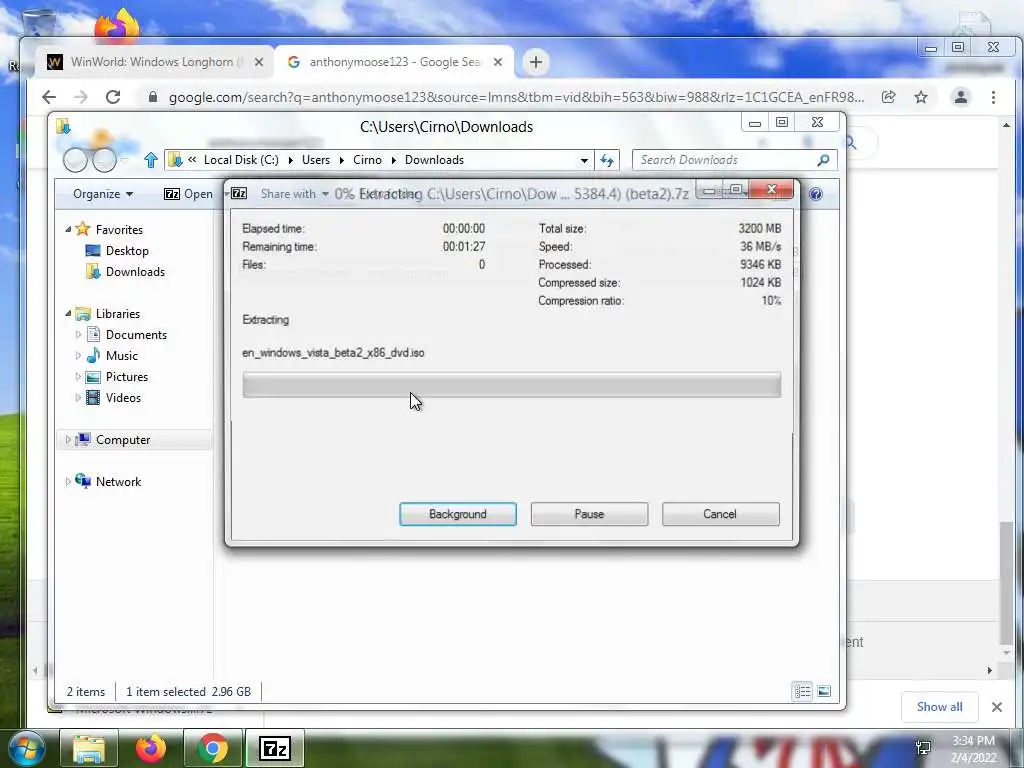Screen dimensions: 1024x768
Task: Switch Explorer to large icons view
Action: tap(824, 691)
